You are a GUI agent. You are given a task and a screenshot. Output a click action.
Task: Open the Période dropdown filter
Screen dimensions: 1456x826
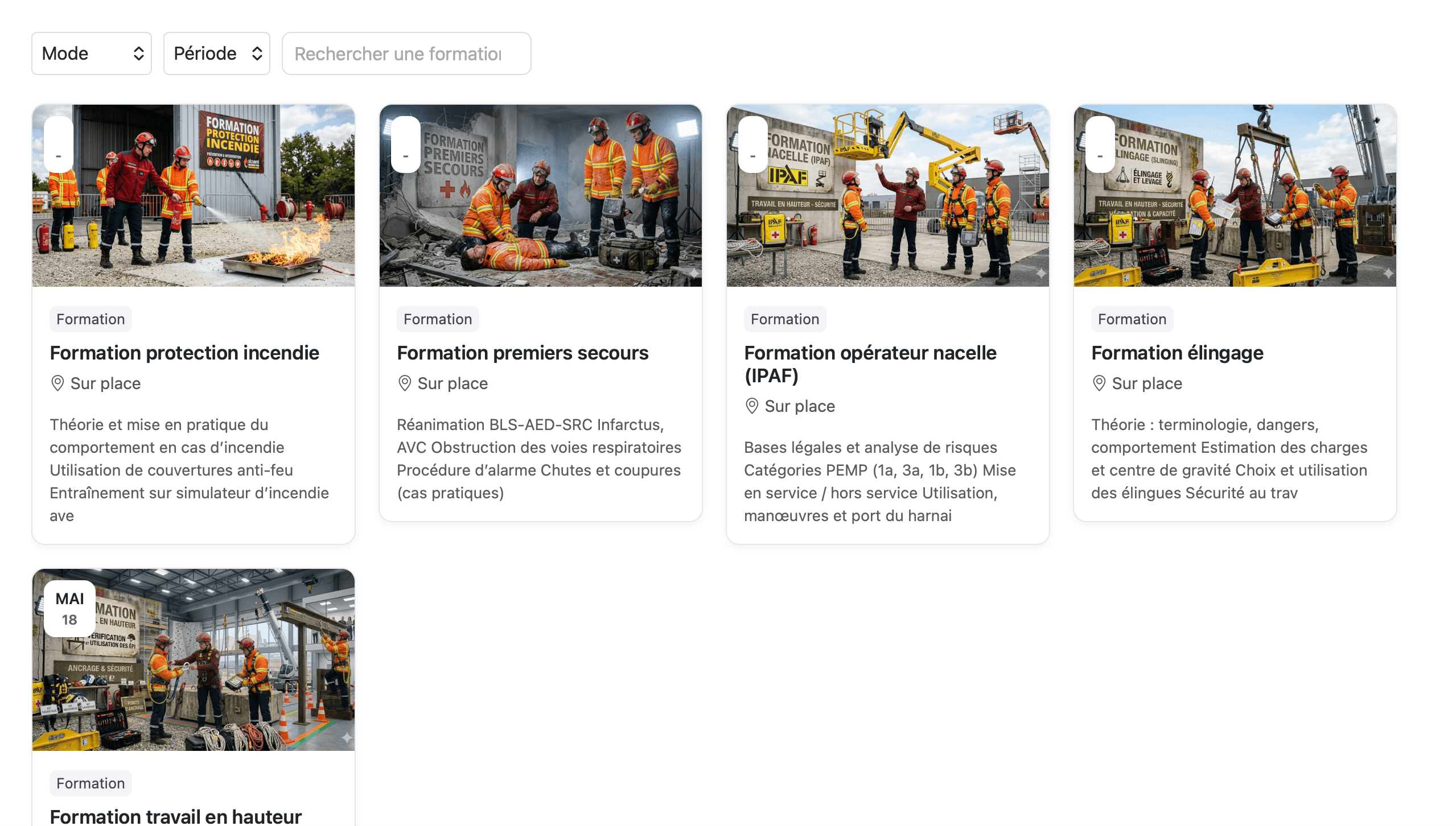point(216,53)
